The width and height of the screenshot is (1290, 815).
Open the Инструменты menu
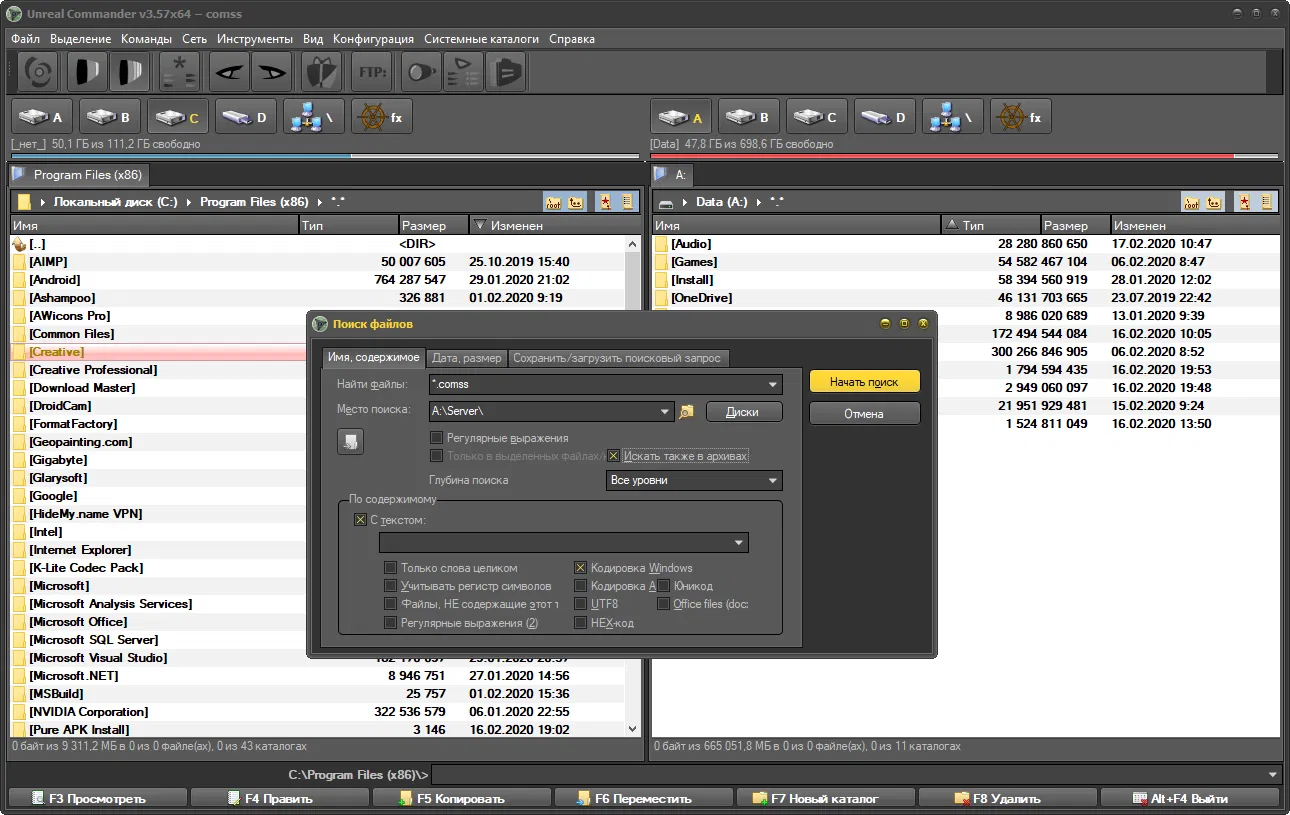[254, 39]
